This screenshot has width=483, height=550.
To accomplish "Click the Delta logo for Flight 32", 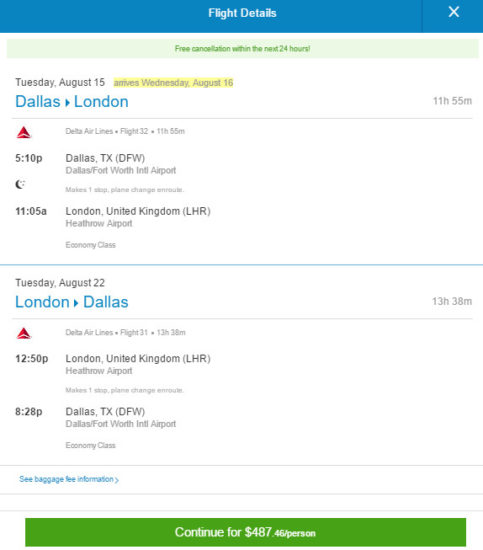I will point(24,133).
